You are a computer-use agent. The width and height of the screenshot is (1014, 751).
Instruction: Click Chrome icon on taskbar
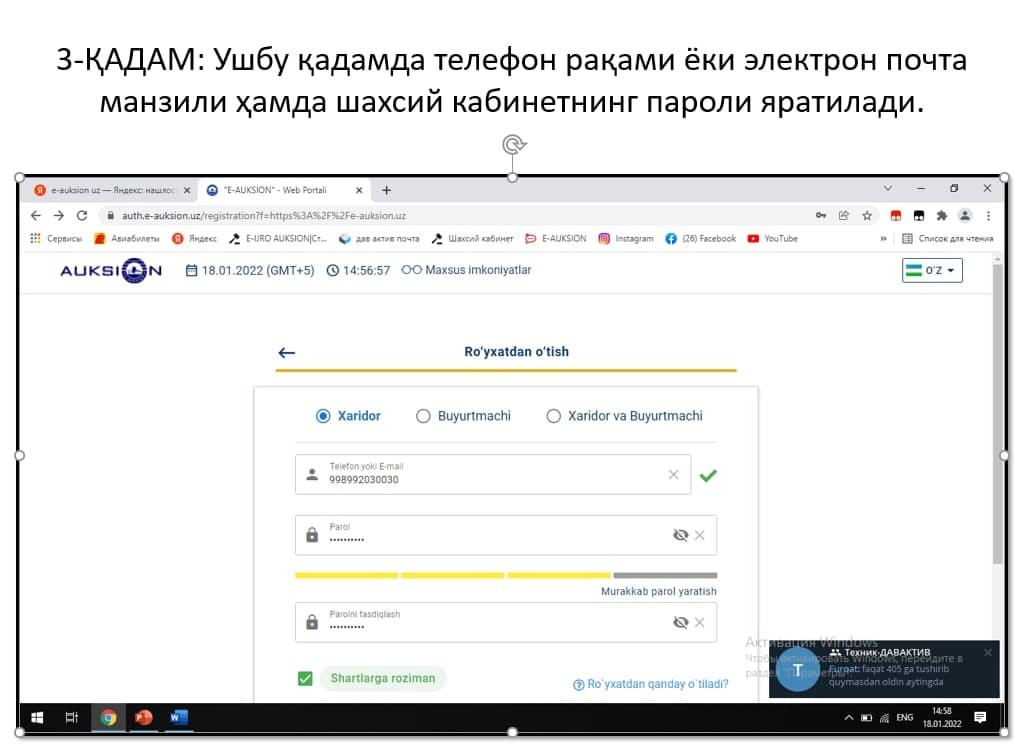click(109, 717)
